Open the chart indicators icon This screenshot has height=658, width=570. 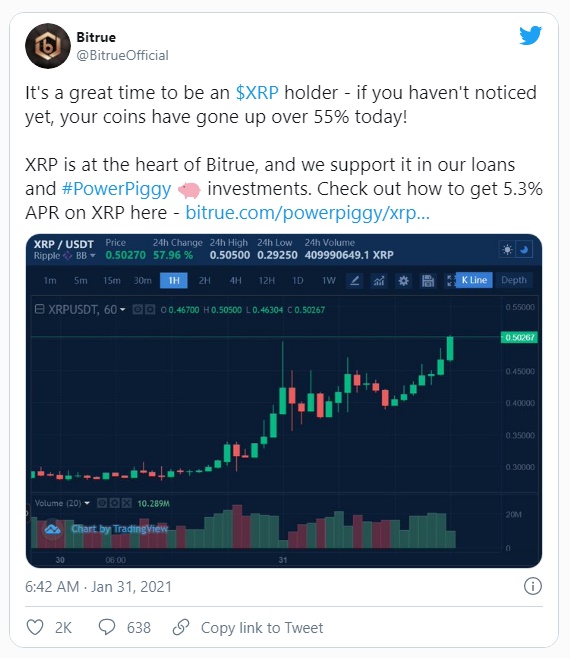pos(379,280)
